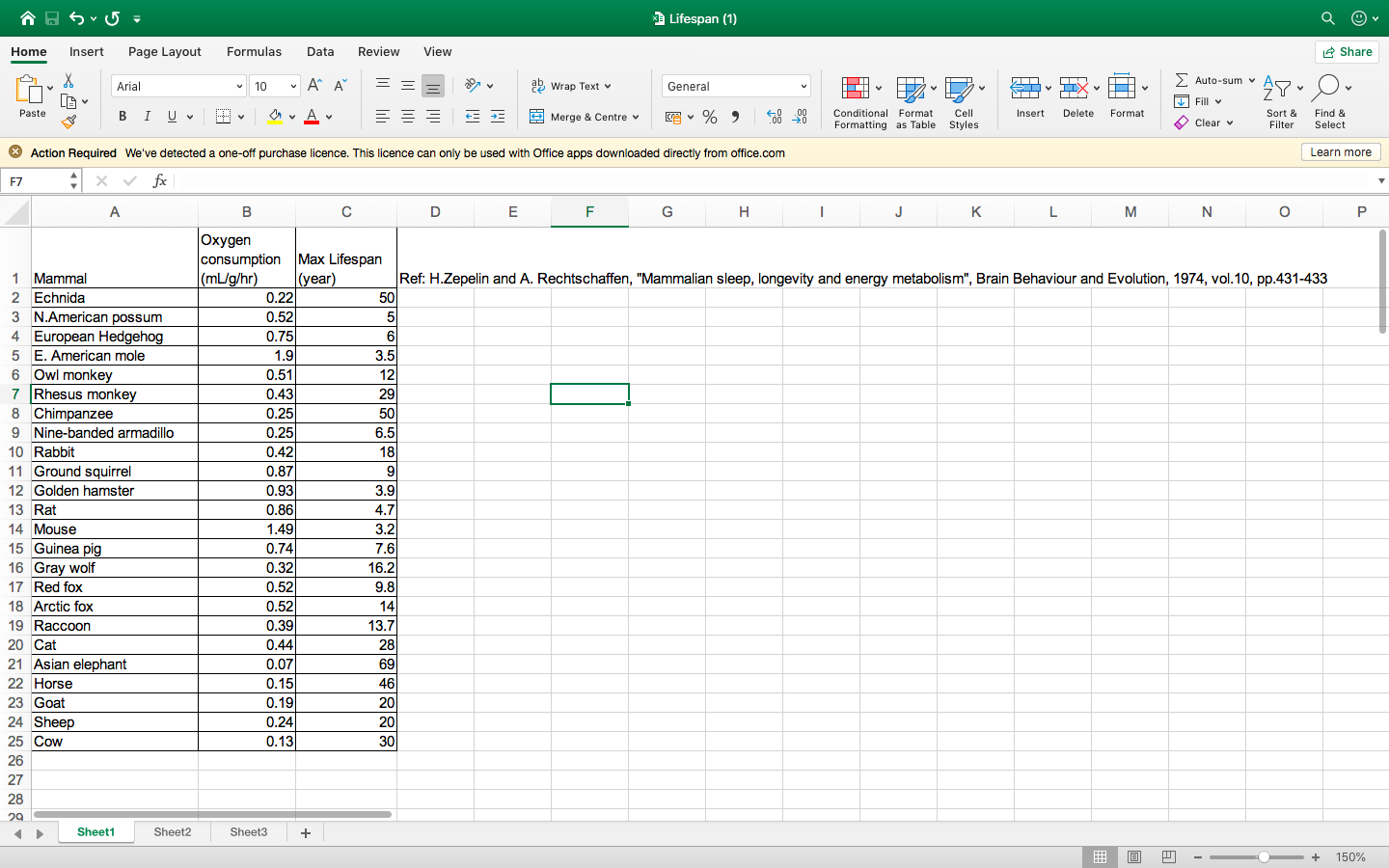Toggle Italic formatting
The image size is (1389, 868).
point(148,117)
